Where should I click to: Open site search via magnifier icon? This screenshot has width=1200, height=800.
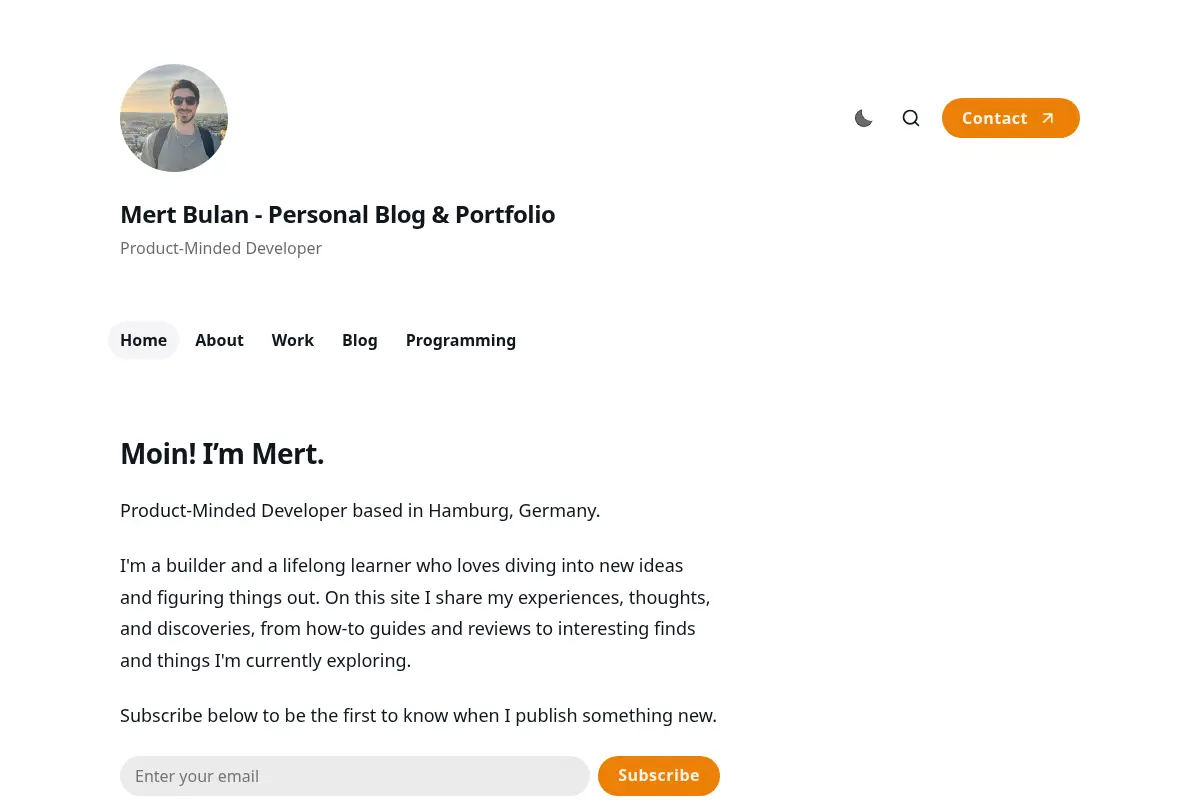click(x=911, y=118)
